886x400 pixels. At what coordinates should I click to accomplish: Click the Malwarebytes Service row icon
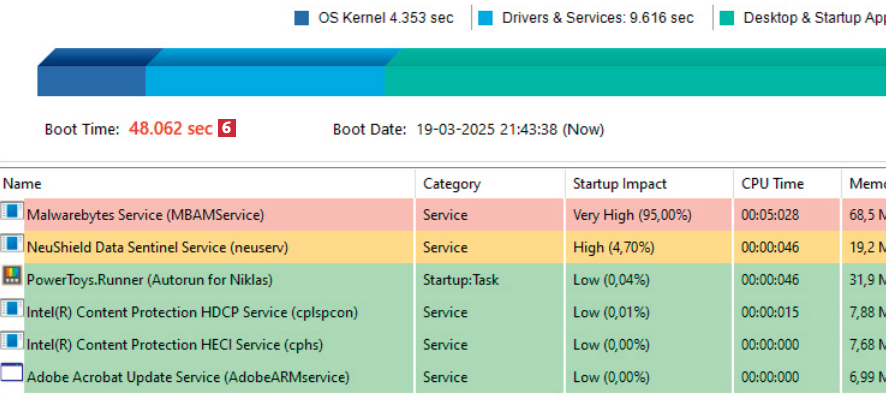pos(12,214)
